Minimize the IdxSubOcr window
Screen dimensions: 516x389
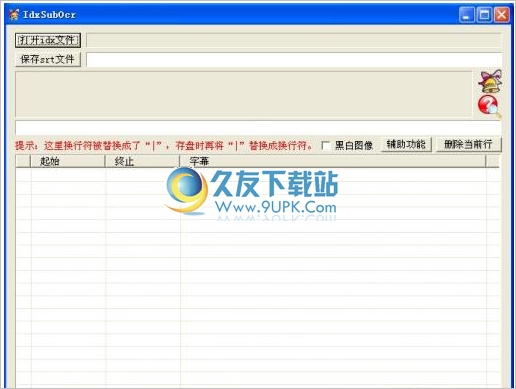[467, 15]
